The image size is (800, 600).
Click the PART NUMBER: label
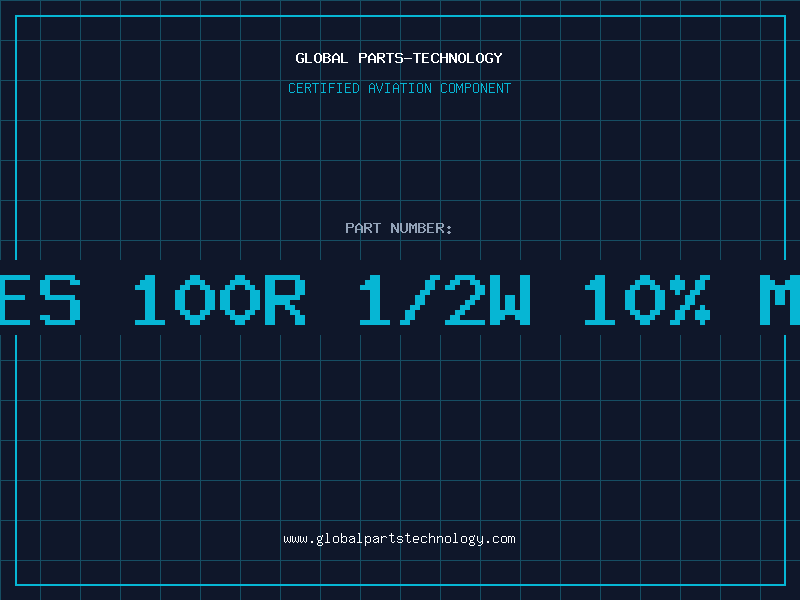399,228
